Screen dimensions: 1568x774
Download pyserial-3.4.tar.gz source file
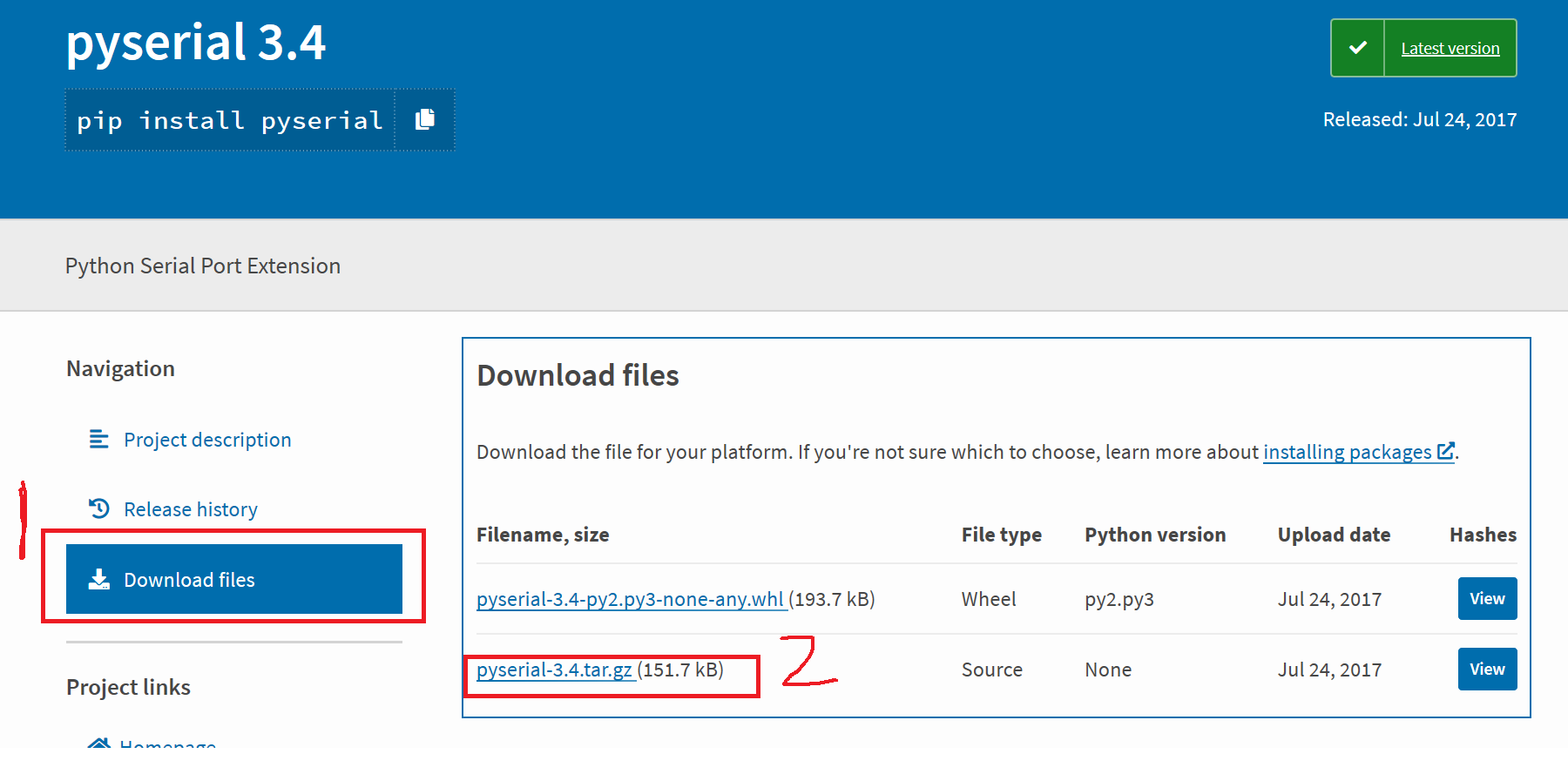pyautogui.click(x=555, y=670)
